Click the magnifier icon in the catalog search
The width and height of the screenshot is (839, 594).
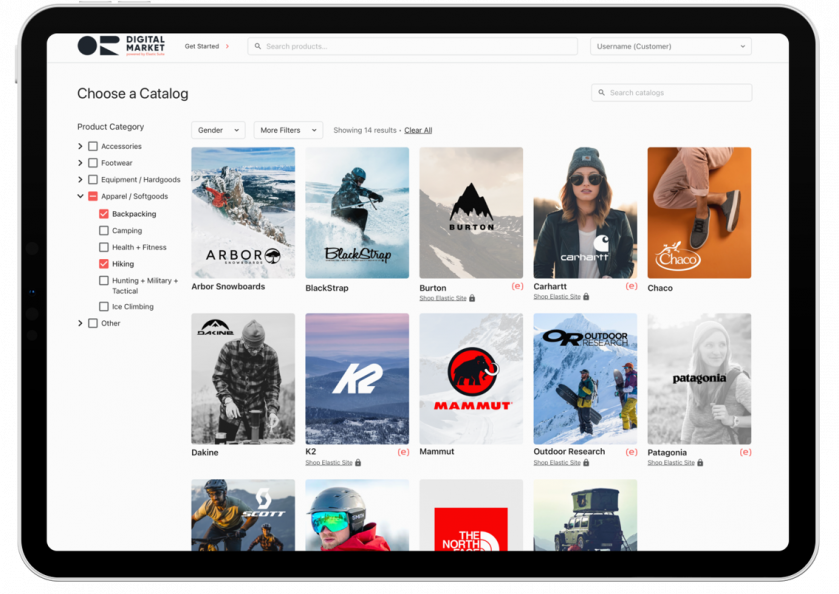601,93
